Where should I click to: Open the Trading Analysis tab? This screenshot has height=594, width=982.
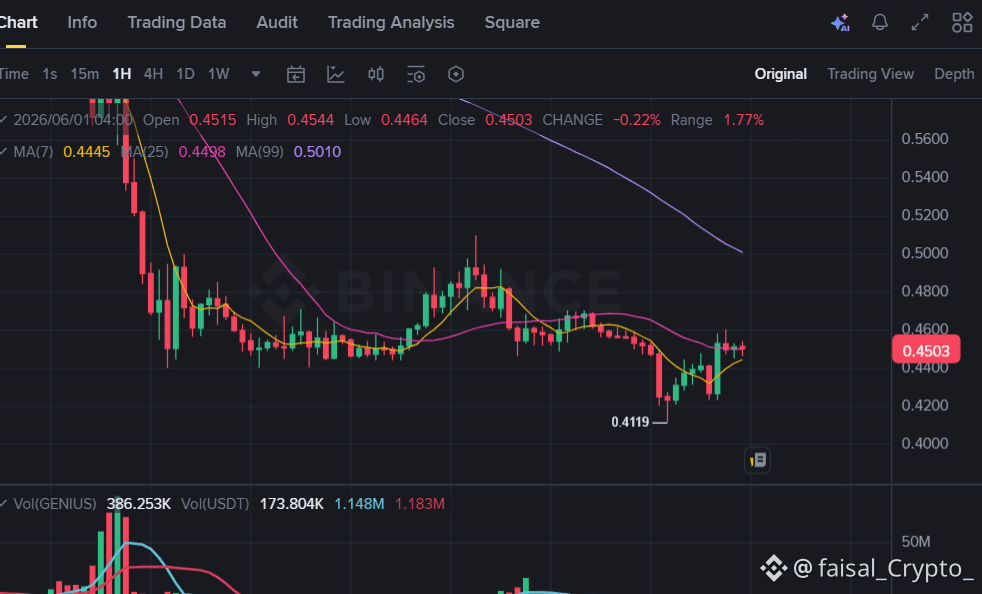(391, 23)
